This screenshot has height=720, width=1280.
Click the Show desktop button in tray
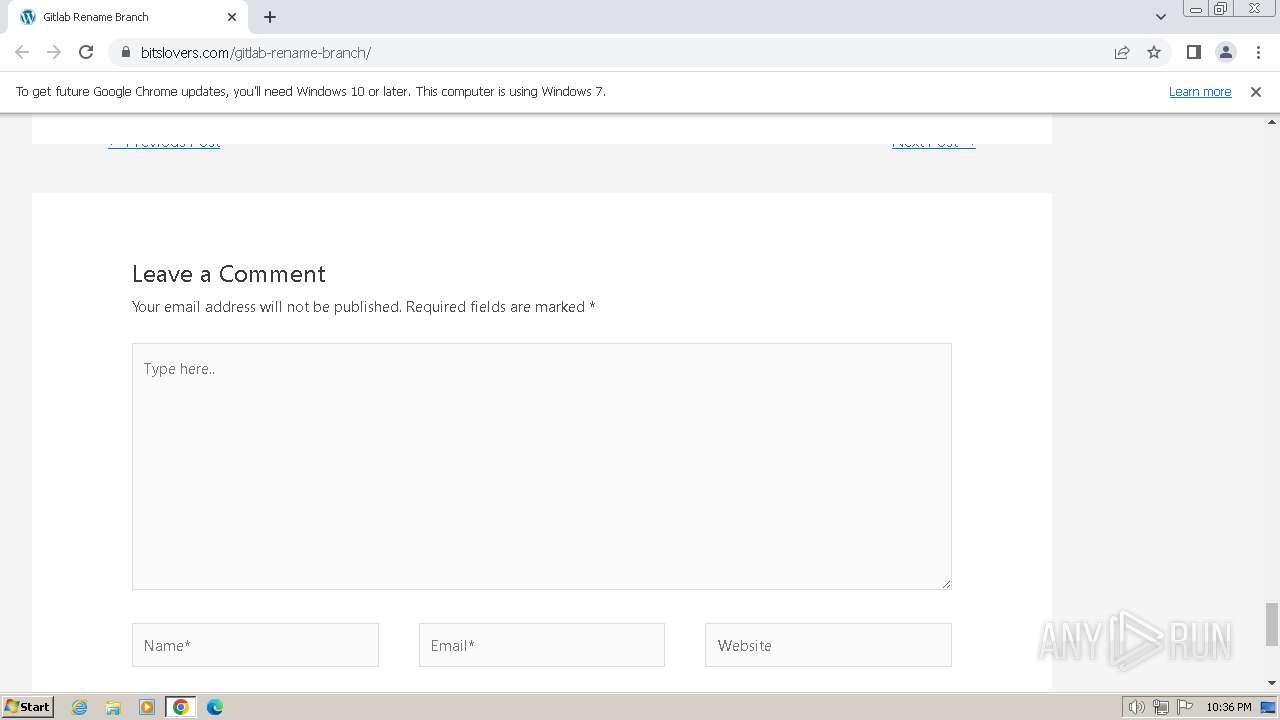click(1268, 707)
